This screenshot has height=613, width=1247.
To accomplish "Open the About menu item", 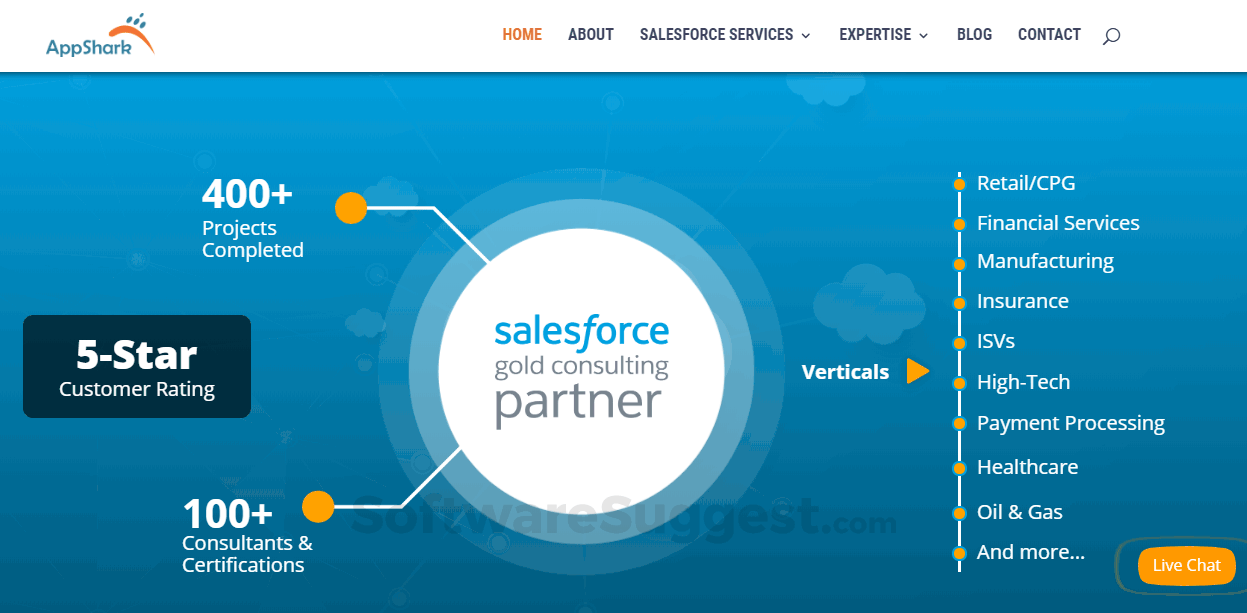I will [591, 34].
